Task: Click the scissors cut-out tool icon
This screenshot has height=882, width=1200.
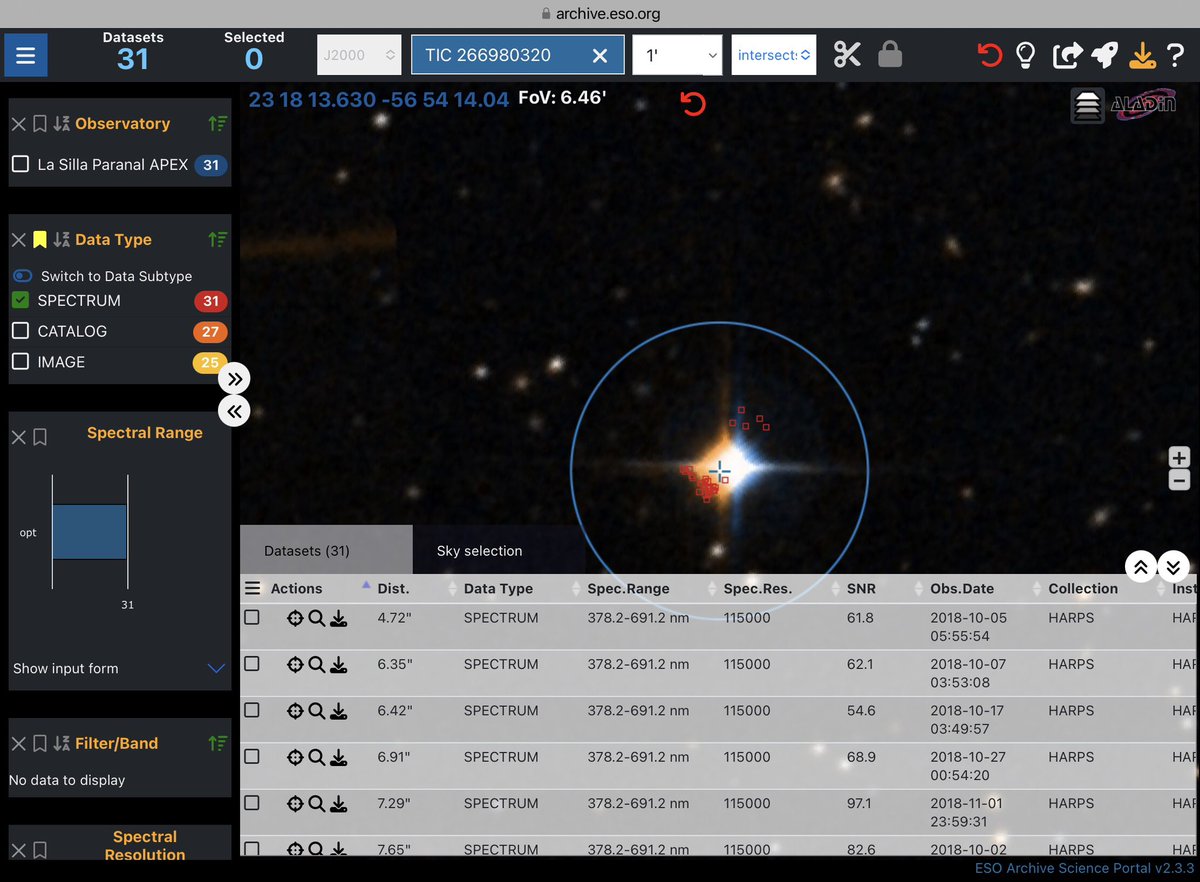Action: pyautogui.click(x=847, y=55)
